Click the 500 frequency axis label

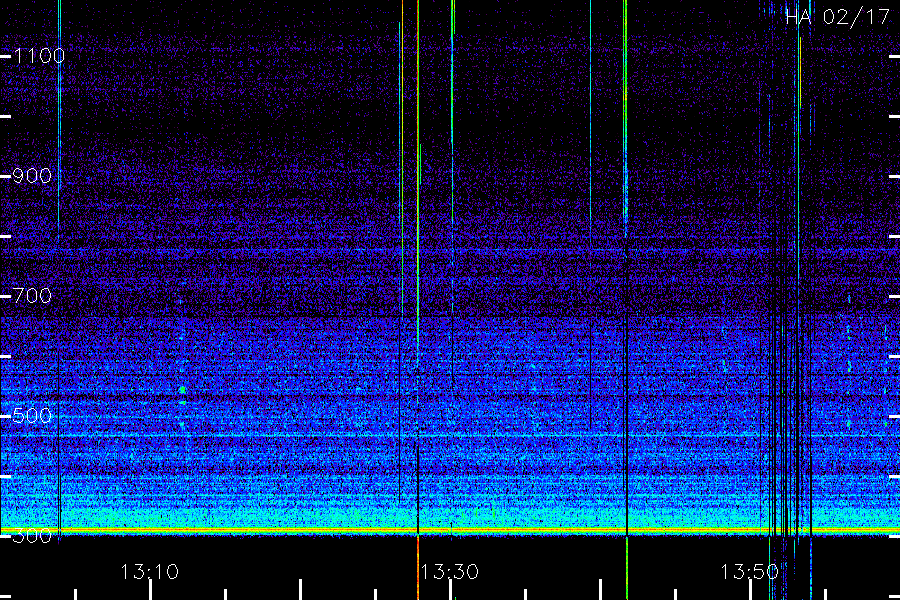tap(32, 416)
